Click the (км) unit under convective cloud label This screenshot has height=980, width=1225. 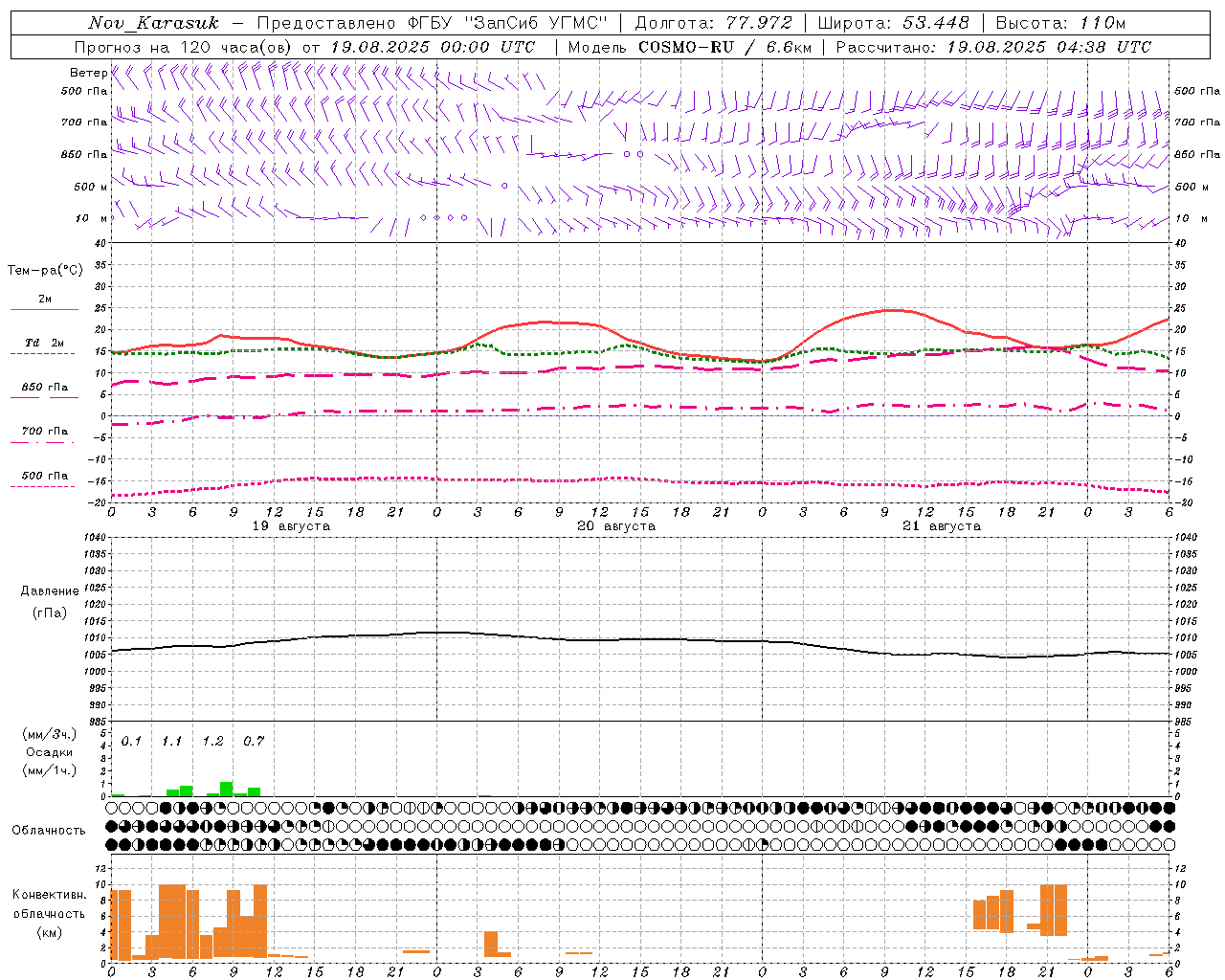tap(49, 932)
